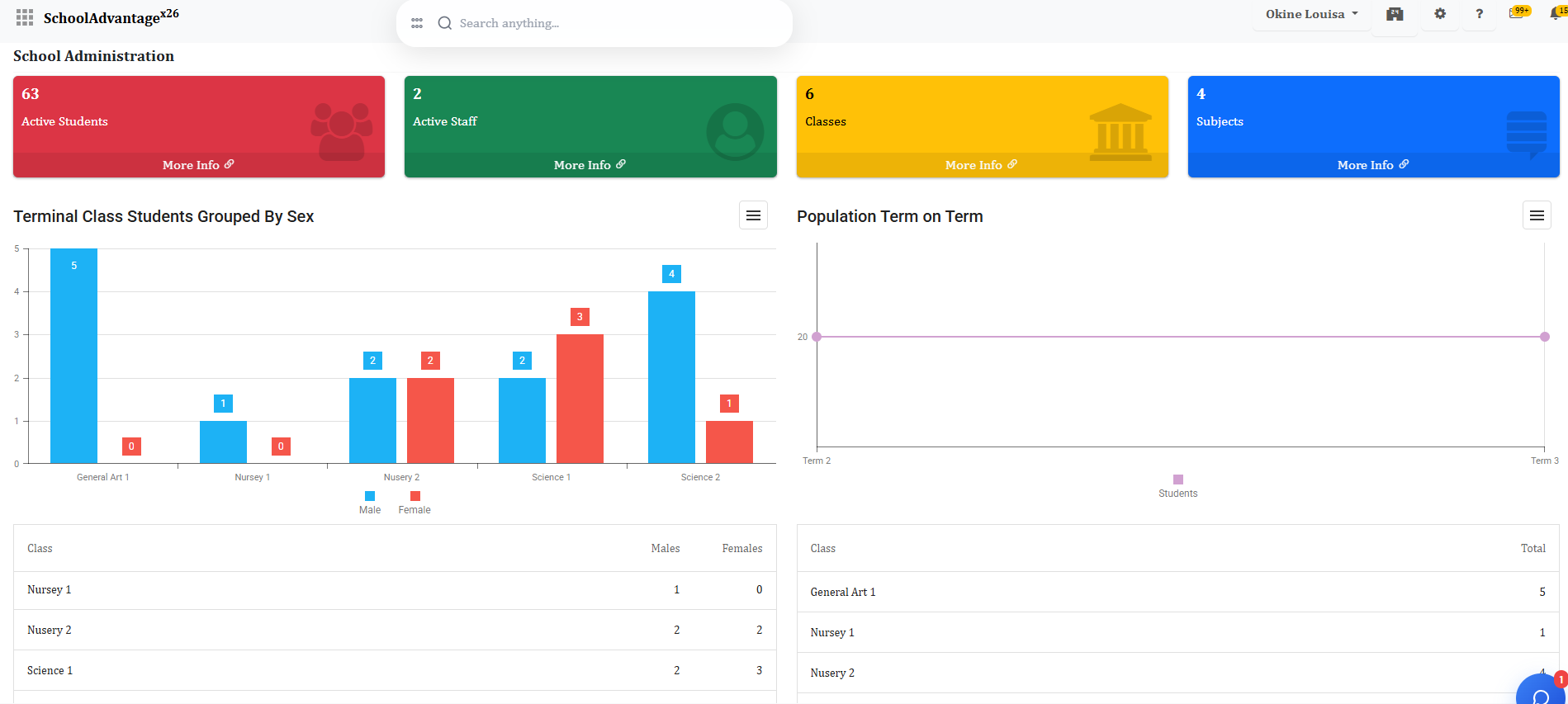Open More Info on Classes card
Image resolution: width=1568 pixels, height=704 pixels.
click(981, 165)
